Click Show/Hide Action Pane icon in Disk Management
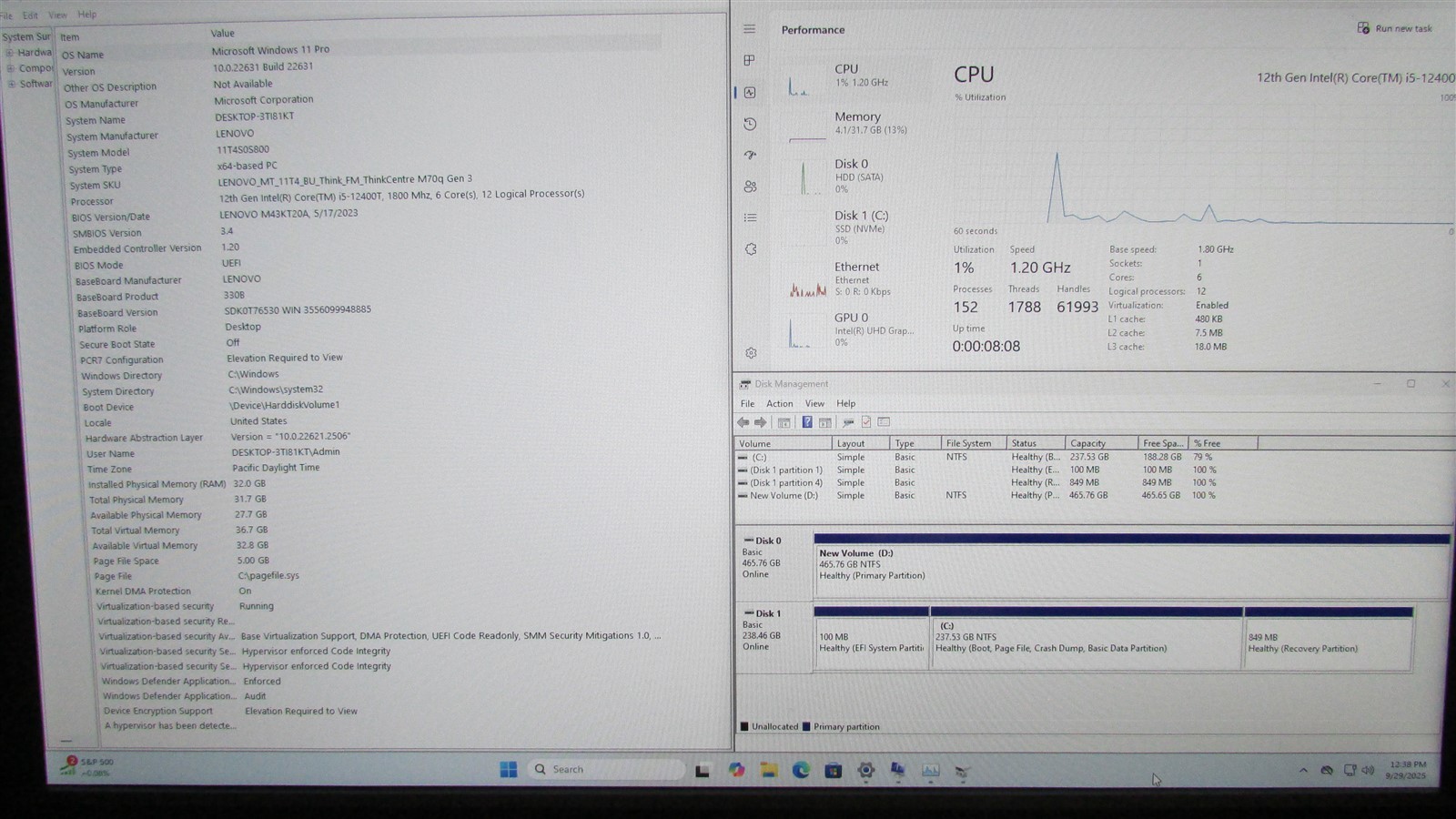 point(824,422)
